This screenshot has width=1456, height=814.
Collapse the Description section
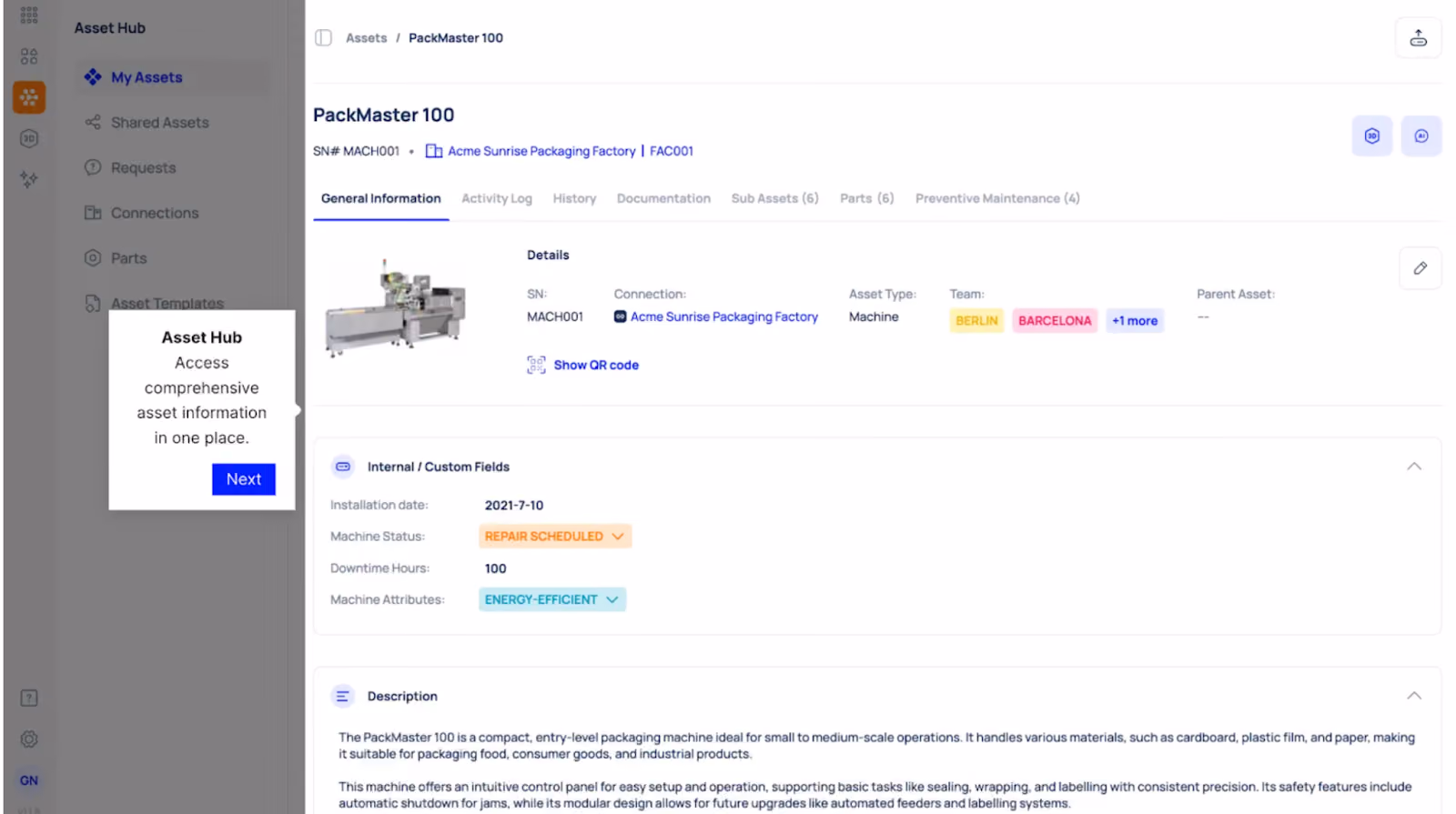[1413, 696]
